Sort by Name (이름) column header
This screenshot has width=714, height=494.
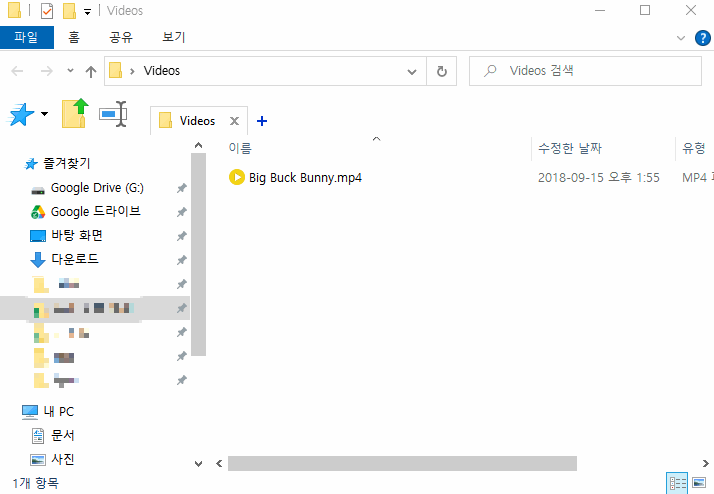pos(240,148)
